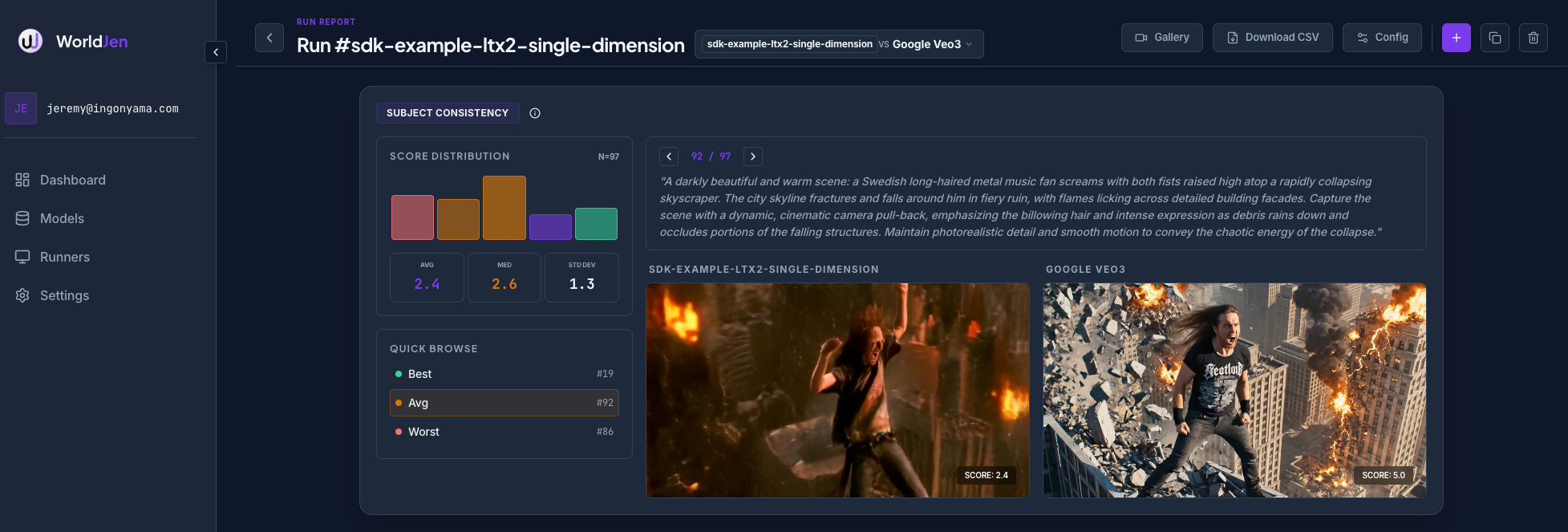The width and height of the screenshot is (1568, 532).
Task: Open the Config panel
Action: coord(1382,38)
